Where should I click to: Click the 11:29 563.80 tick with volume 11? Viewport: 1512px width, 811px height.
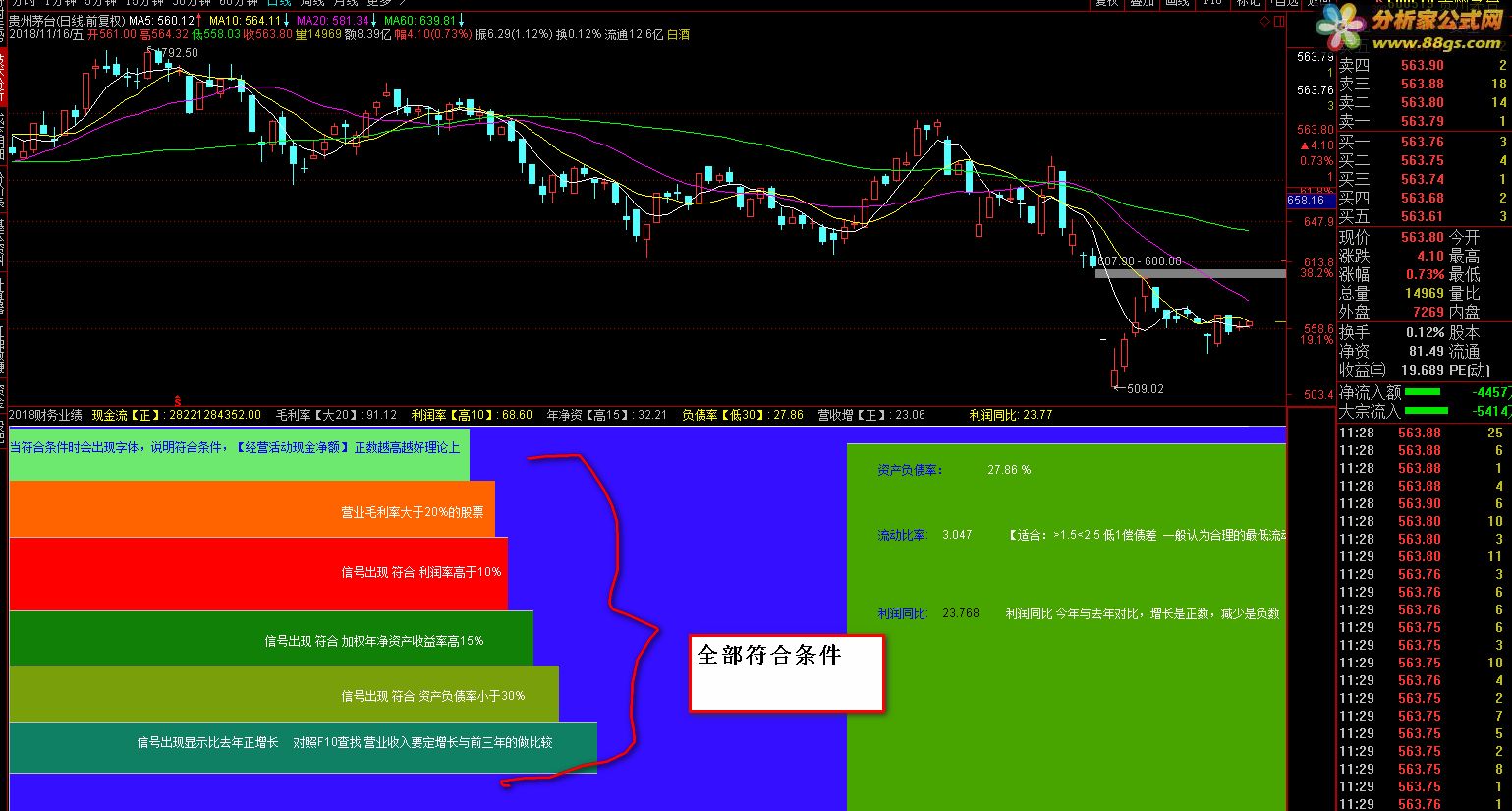tap(1424, 556)
